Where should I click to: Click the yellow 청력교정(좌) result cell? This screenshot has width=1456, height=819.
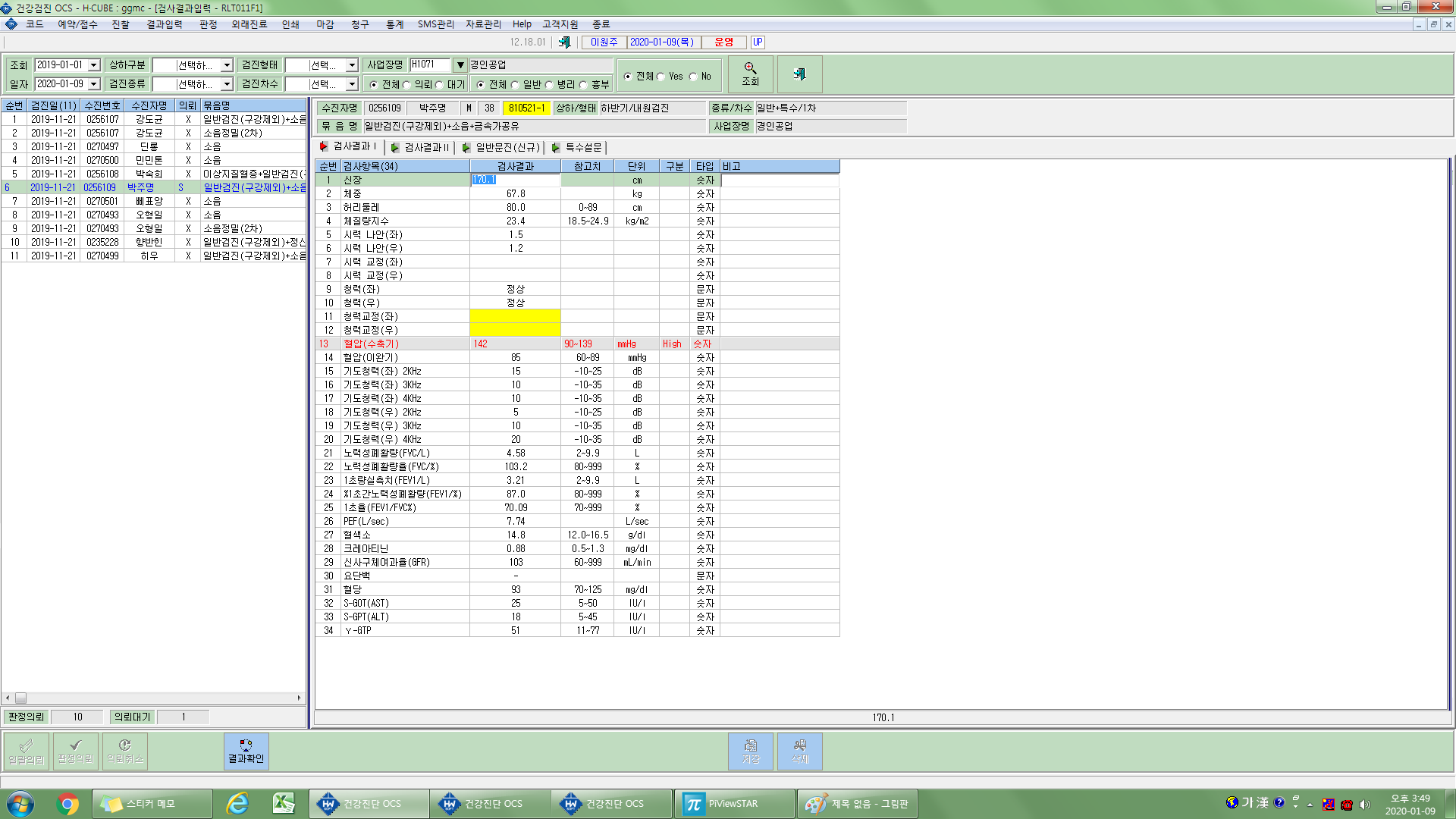pos(515,316)
